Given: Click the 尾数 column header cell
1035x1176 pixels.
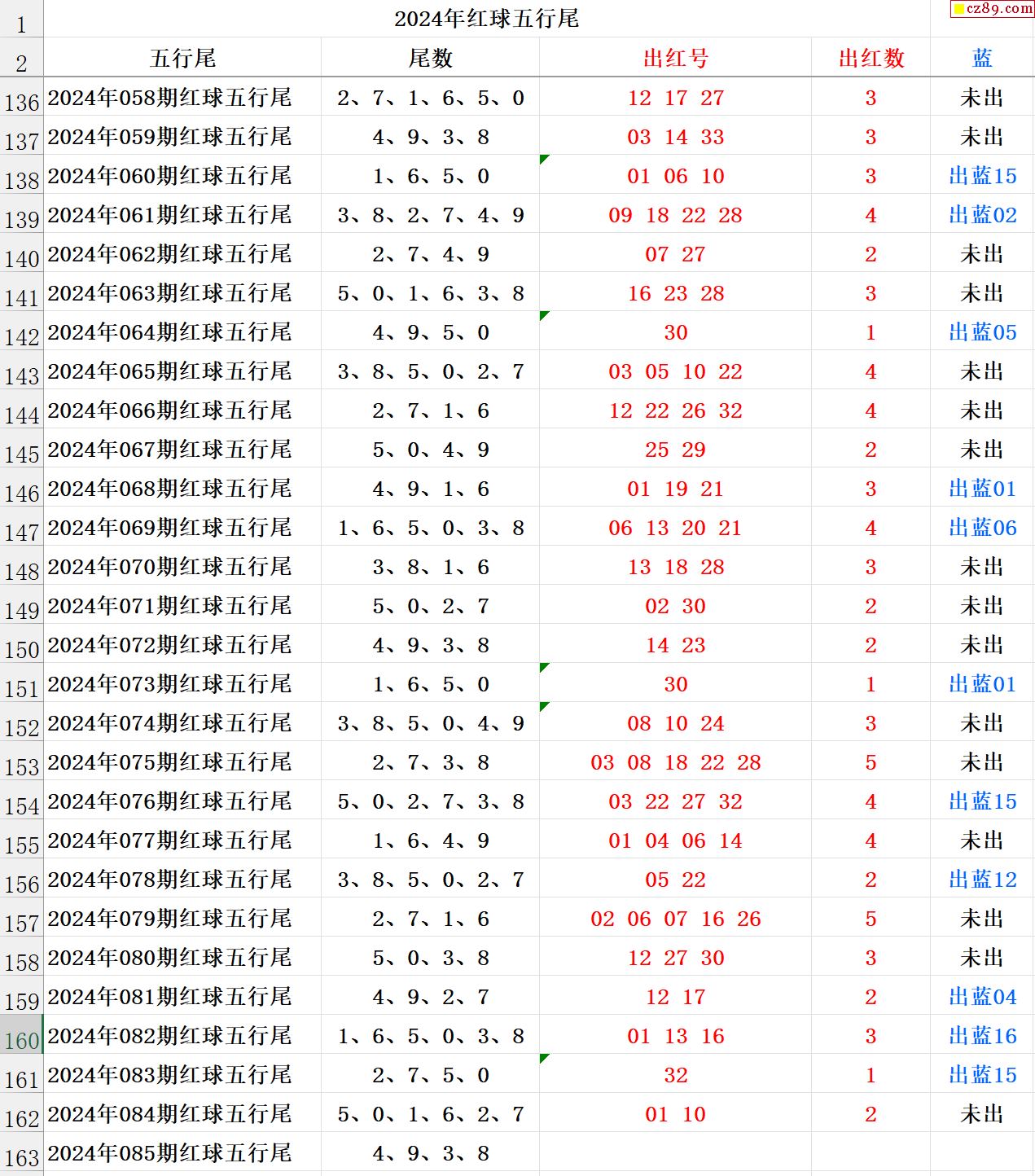Looking at the screenshot, I should click(430, 58).
